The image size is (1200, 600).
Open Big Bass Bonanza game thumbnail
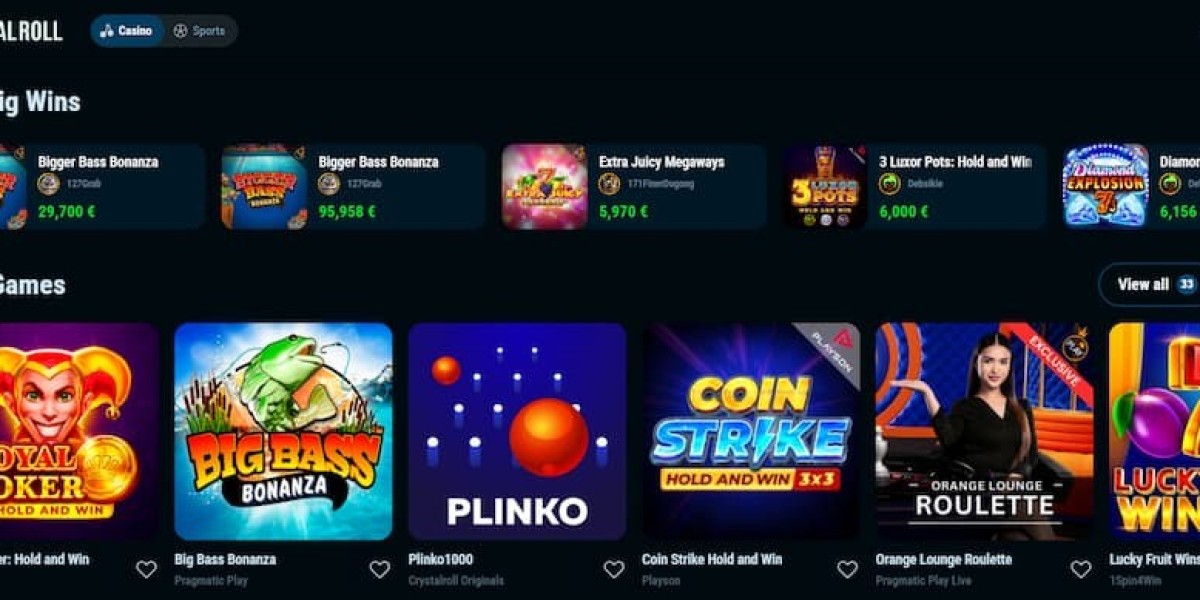click(283, 431)
